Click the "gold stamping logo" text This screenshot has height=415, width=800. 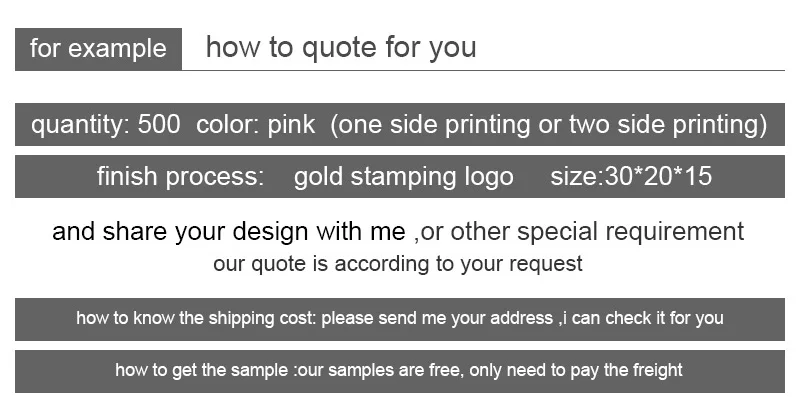coord(403,177)
